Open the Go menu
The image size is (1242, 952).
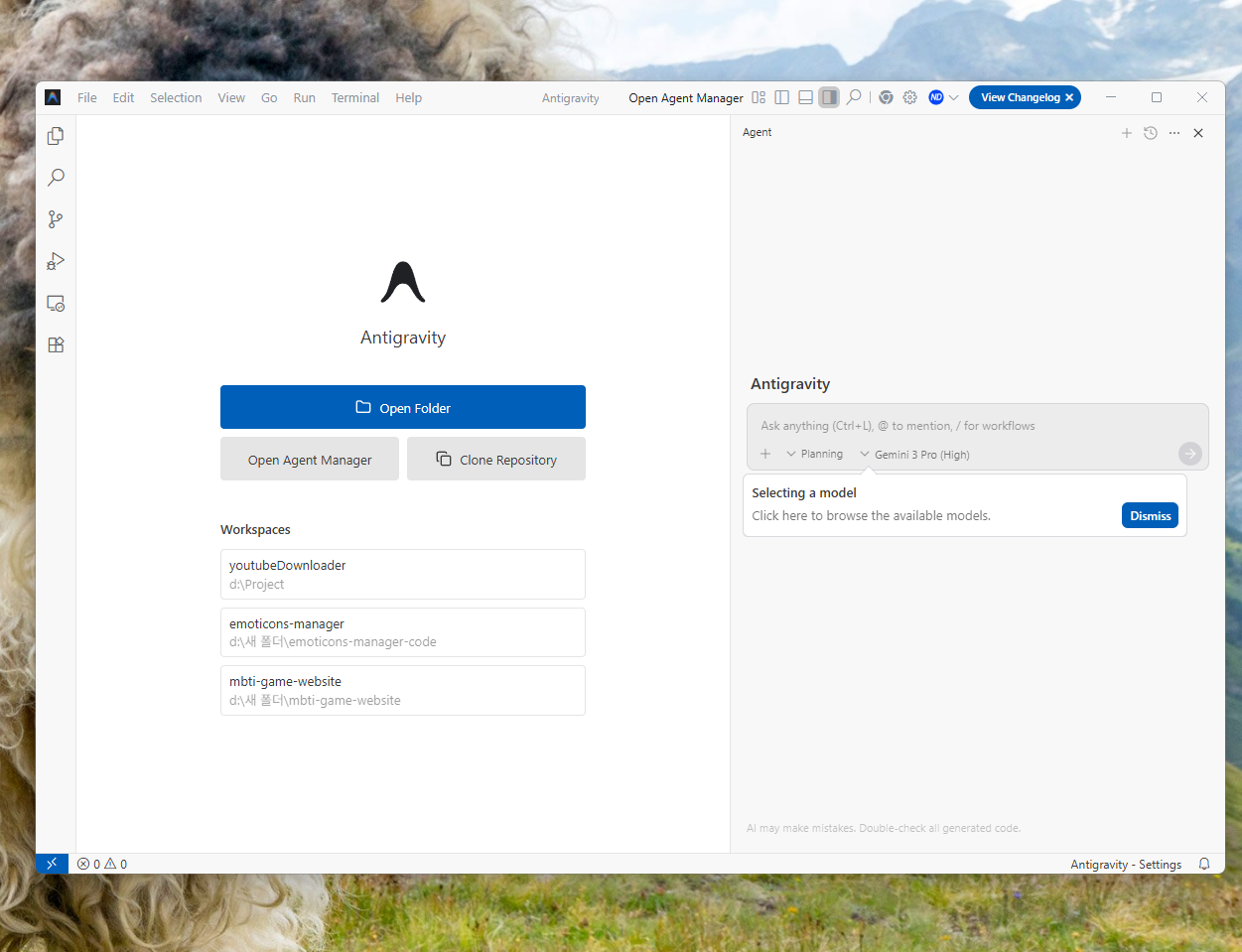pos(269,97)
